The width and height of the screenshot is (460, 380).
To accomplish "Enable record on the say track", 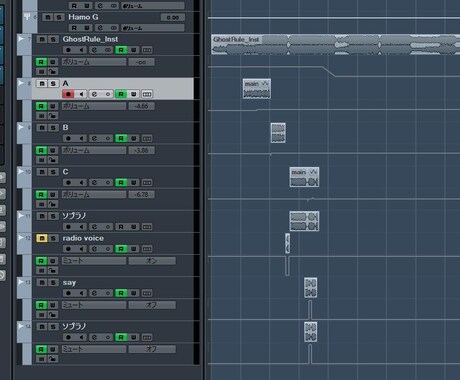I will [68, 293].
